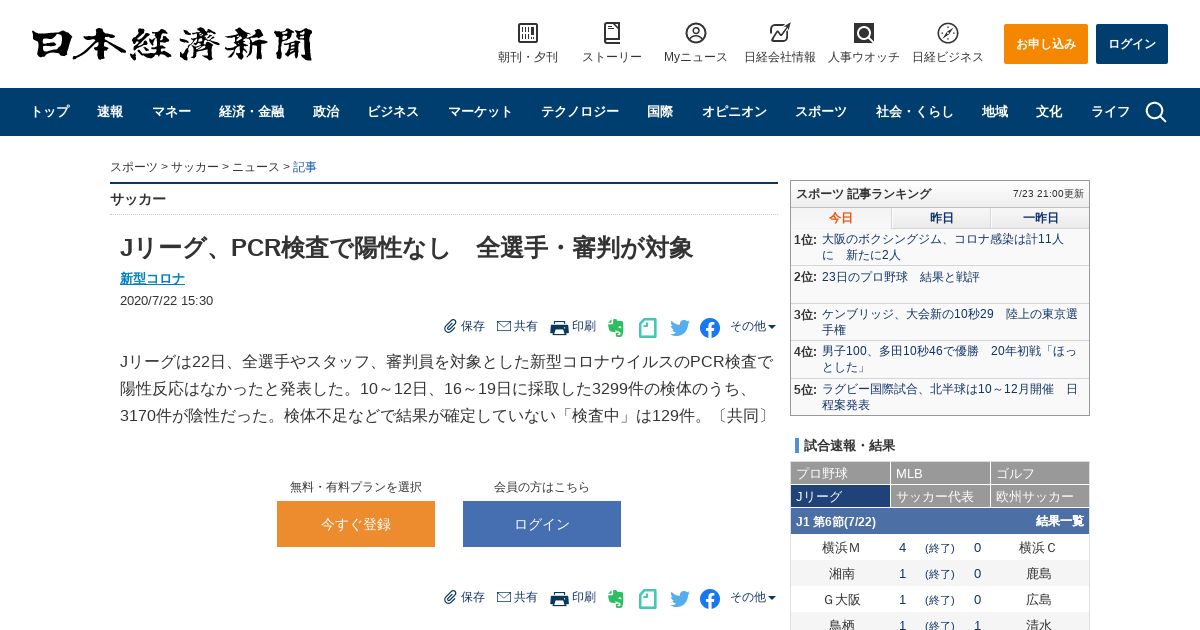Screen dimensions: 1200x630
Task: Open the 結果一覧 link
Action: click(1060, 521)
